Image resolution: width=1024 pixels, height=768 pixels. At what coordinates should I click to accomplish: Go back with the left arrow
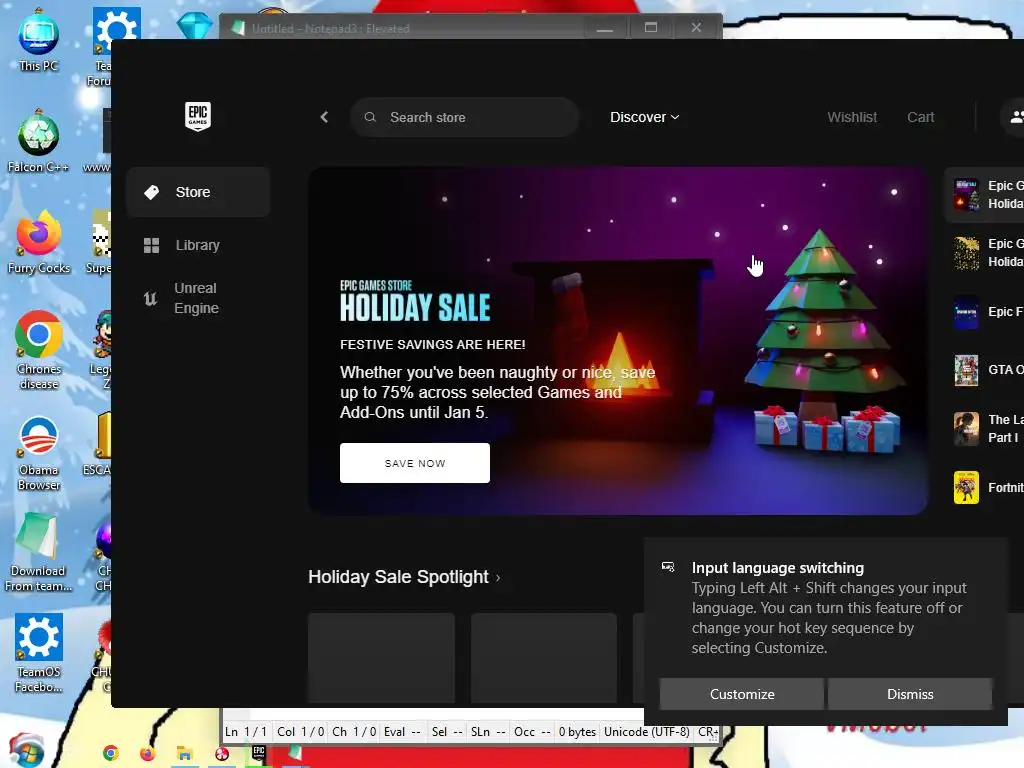point(324,117)
